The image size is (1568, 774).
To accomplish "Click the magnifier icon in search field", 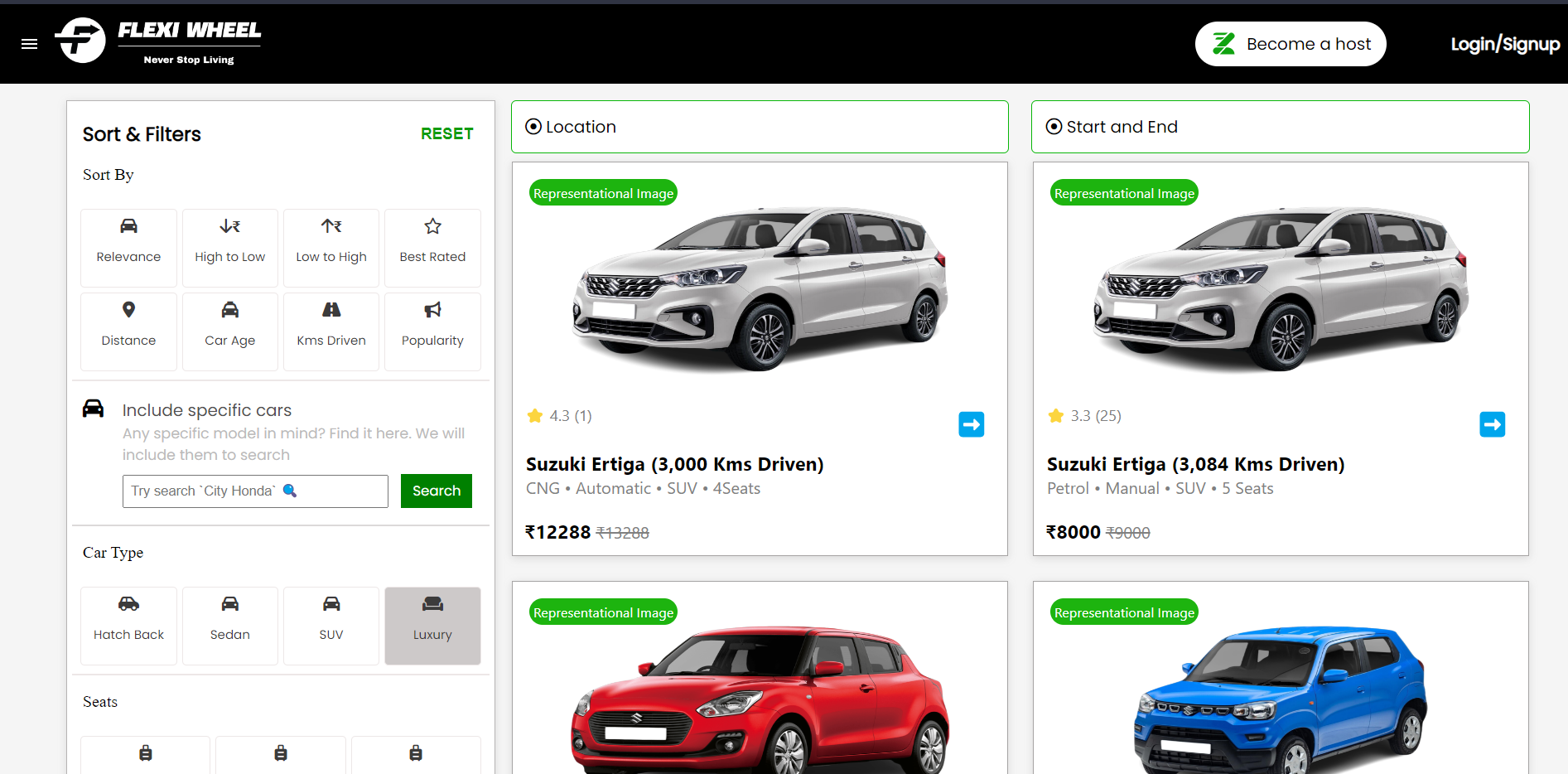I will (x=290, y=491).
